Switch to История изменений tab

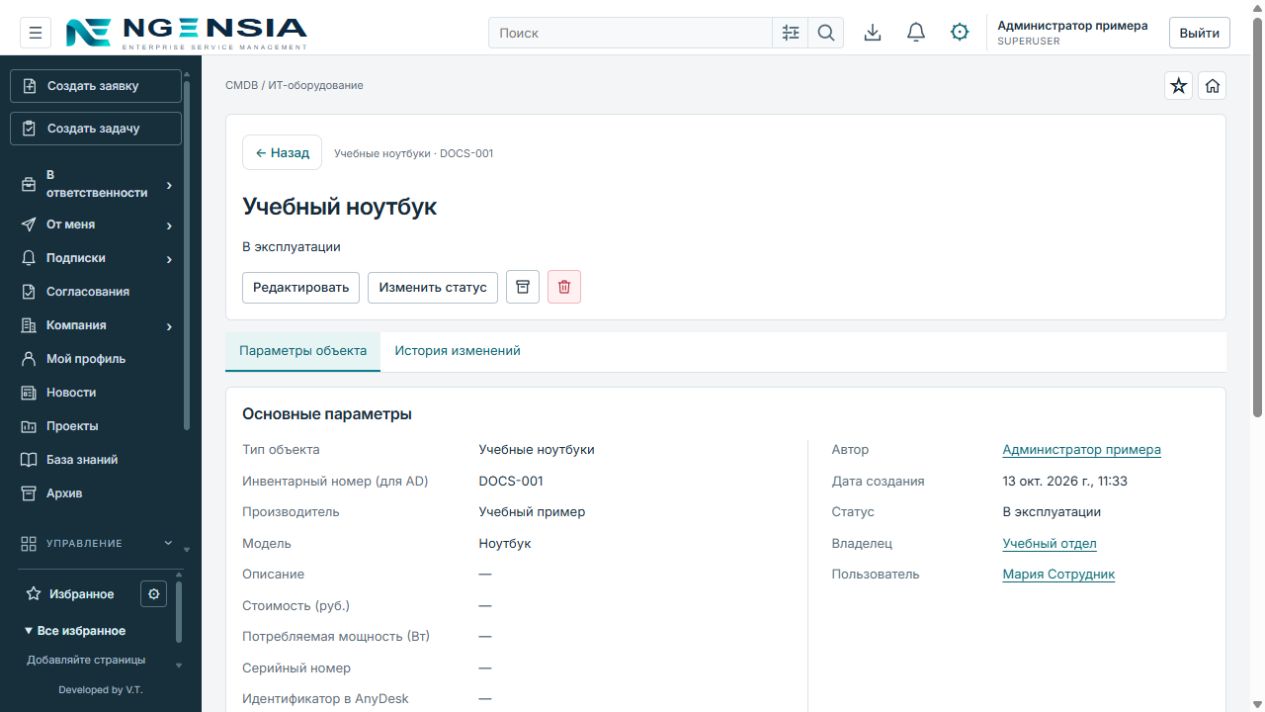(x=457, y=351)
